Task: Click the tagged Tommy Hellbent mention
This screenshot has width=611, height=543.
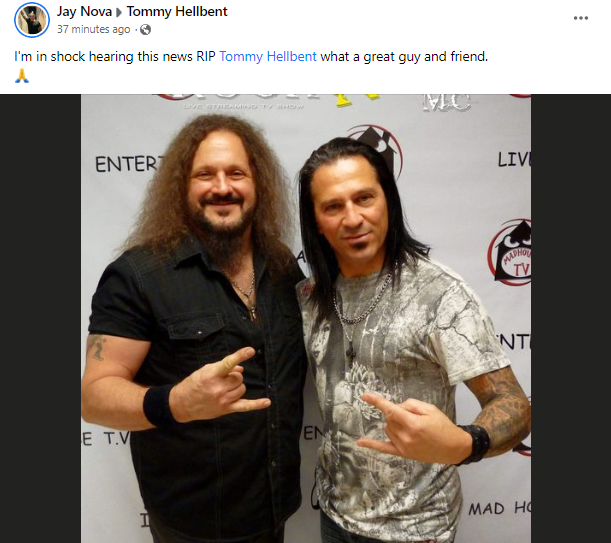Action: (x=268, y=57)
